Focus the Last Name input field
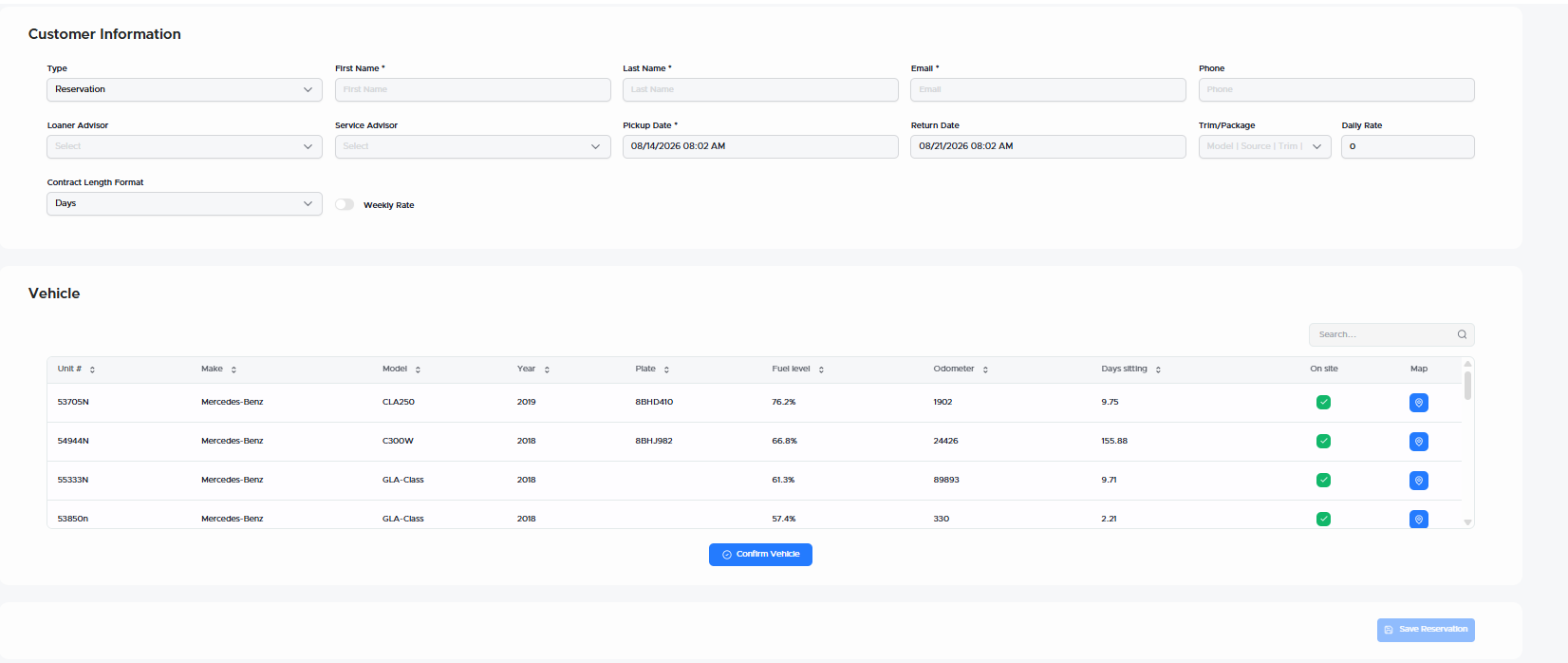This screenshot has height=663, width=1568. [x=760, y=89]
